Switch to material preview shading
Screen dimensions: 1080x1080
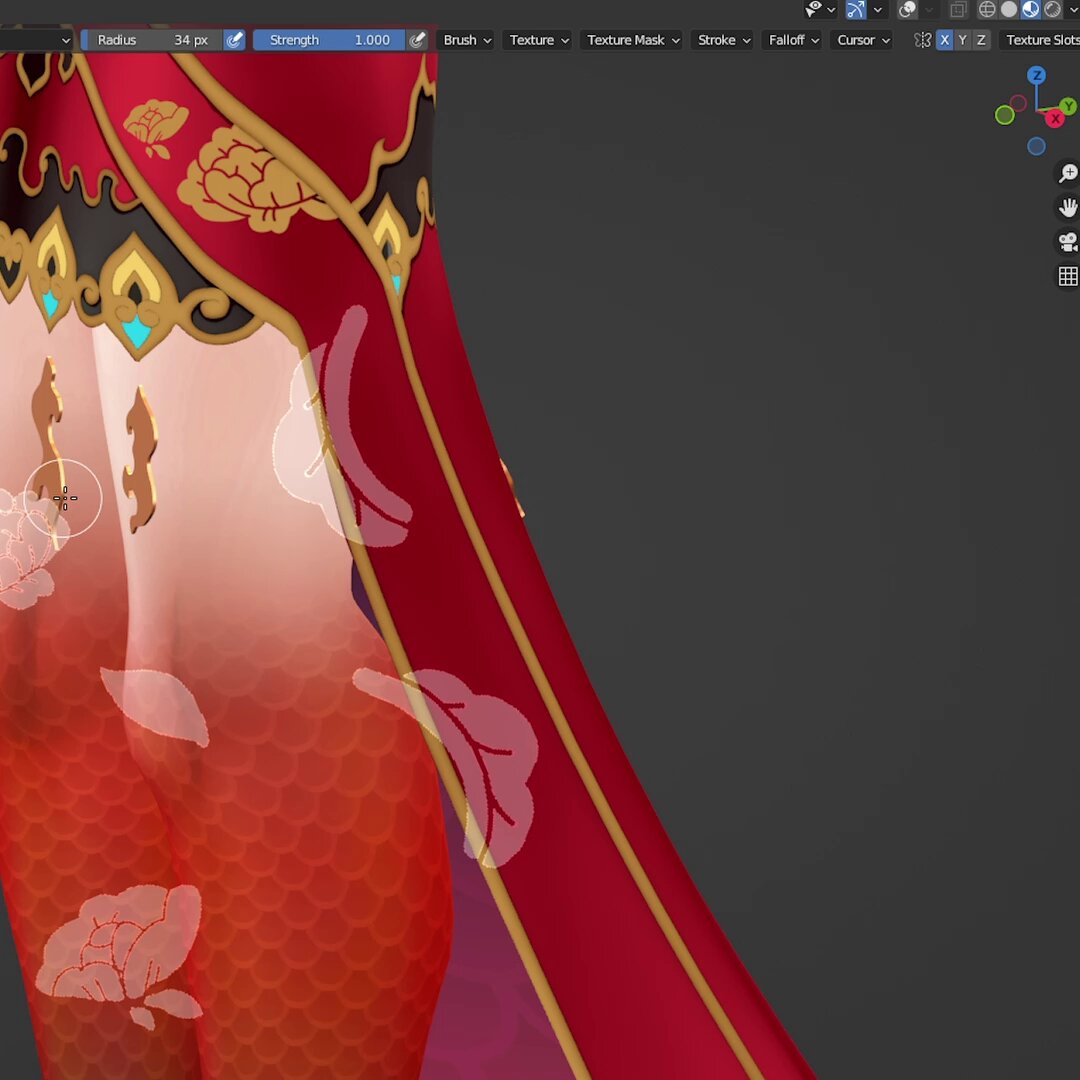1031,10
